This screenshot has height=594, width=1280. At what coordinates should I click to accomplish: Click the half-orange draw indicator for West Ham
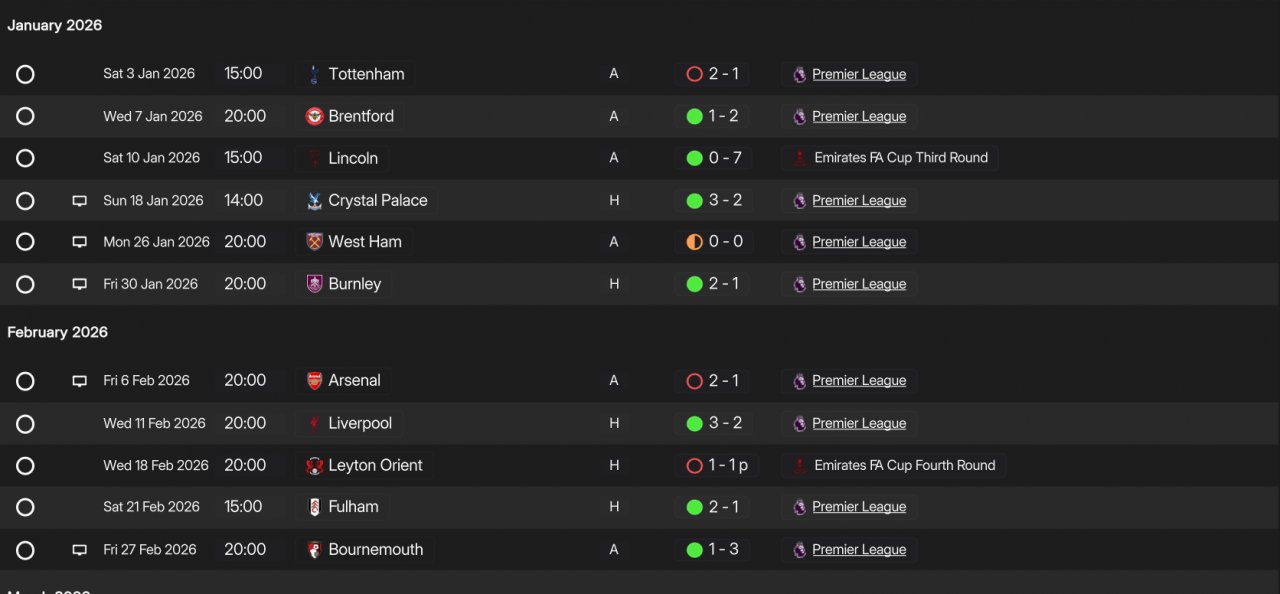pyautogui.click(x=694, y=242)
